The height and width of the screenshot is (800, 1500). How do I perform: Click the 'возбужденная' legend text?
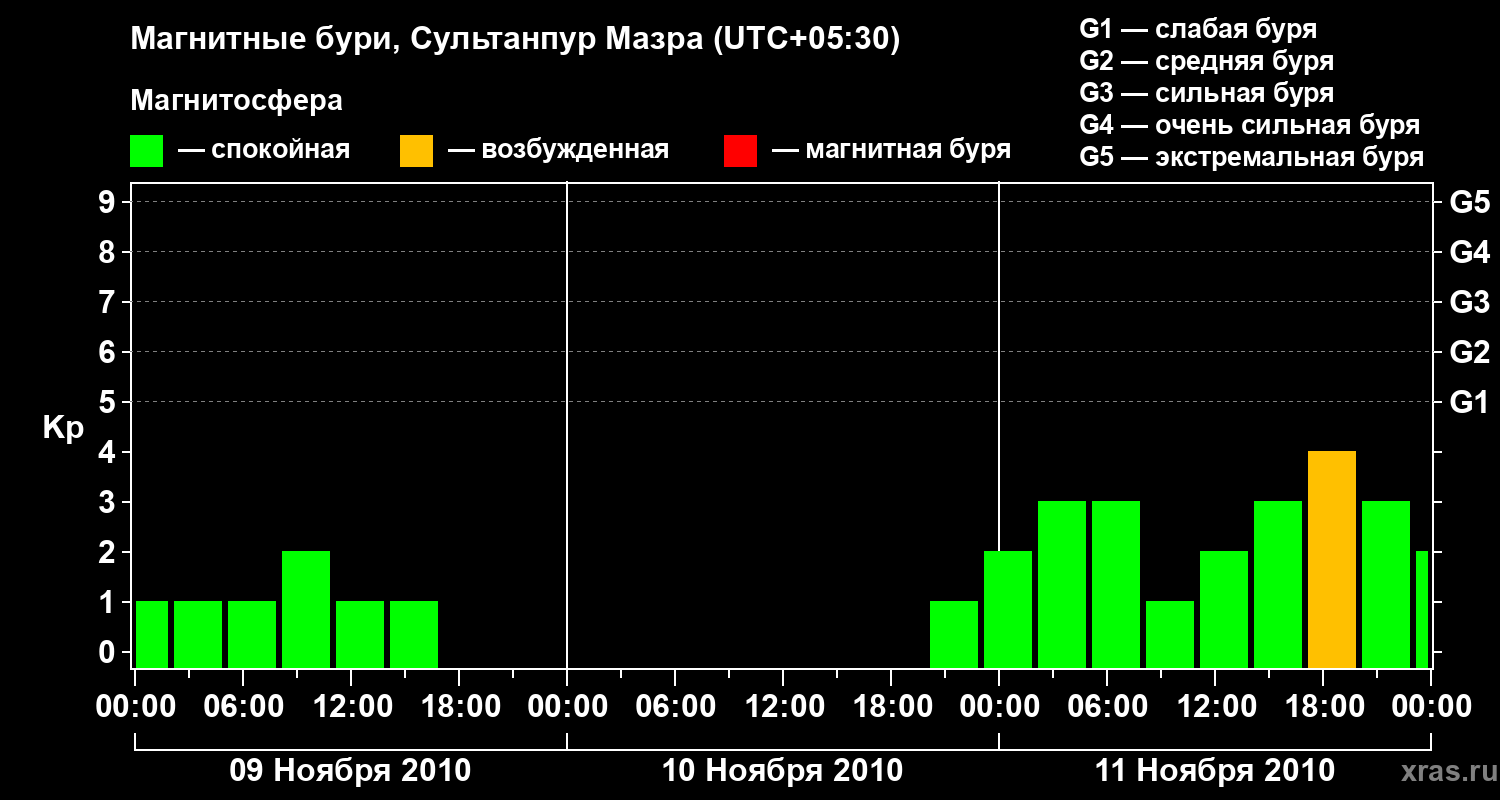pyautogui.click(x=575, y=150)
